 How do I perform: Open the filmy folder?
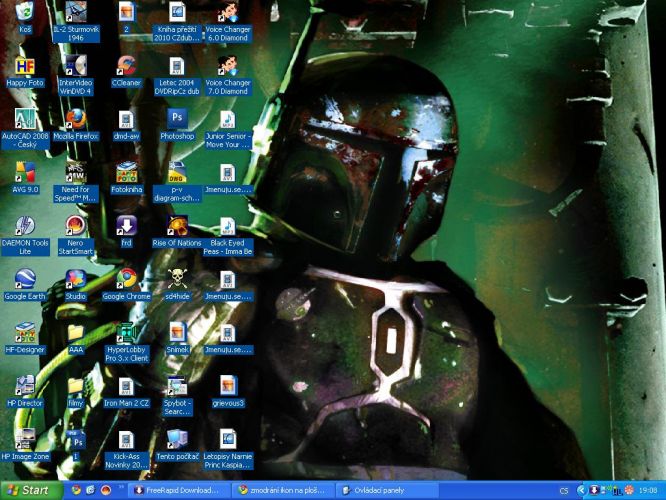coord(76,392)
